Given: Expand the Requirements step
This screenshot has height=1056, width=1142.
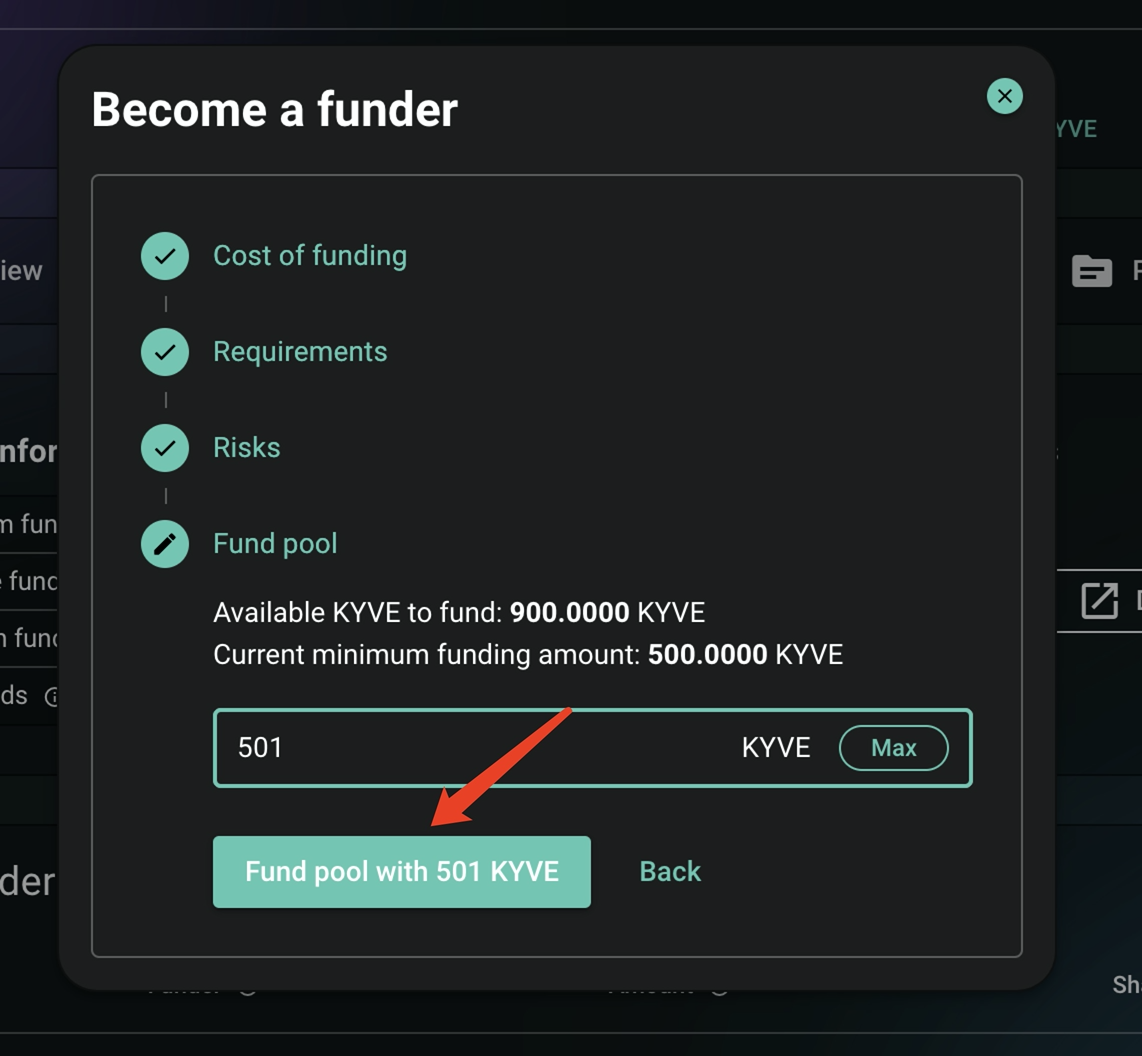Looking at the screenshot, I should pos(300,352).
